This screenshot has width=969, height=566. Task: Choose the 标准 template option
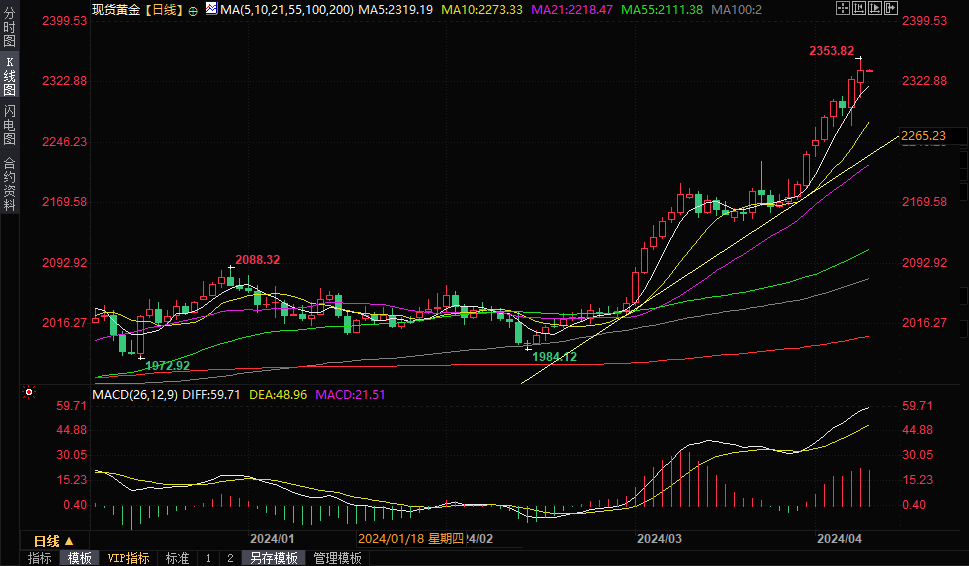177,558
